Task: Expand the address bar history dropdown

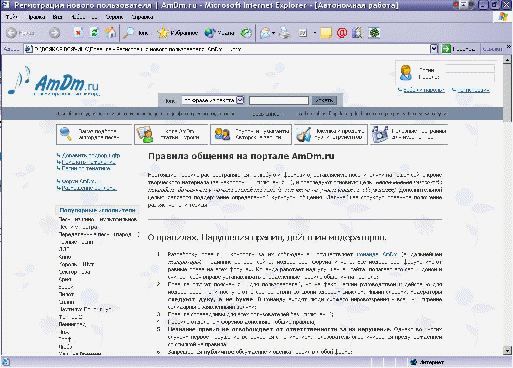Action: (x=433, y=49)
